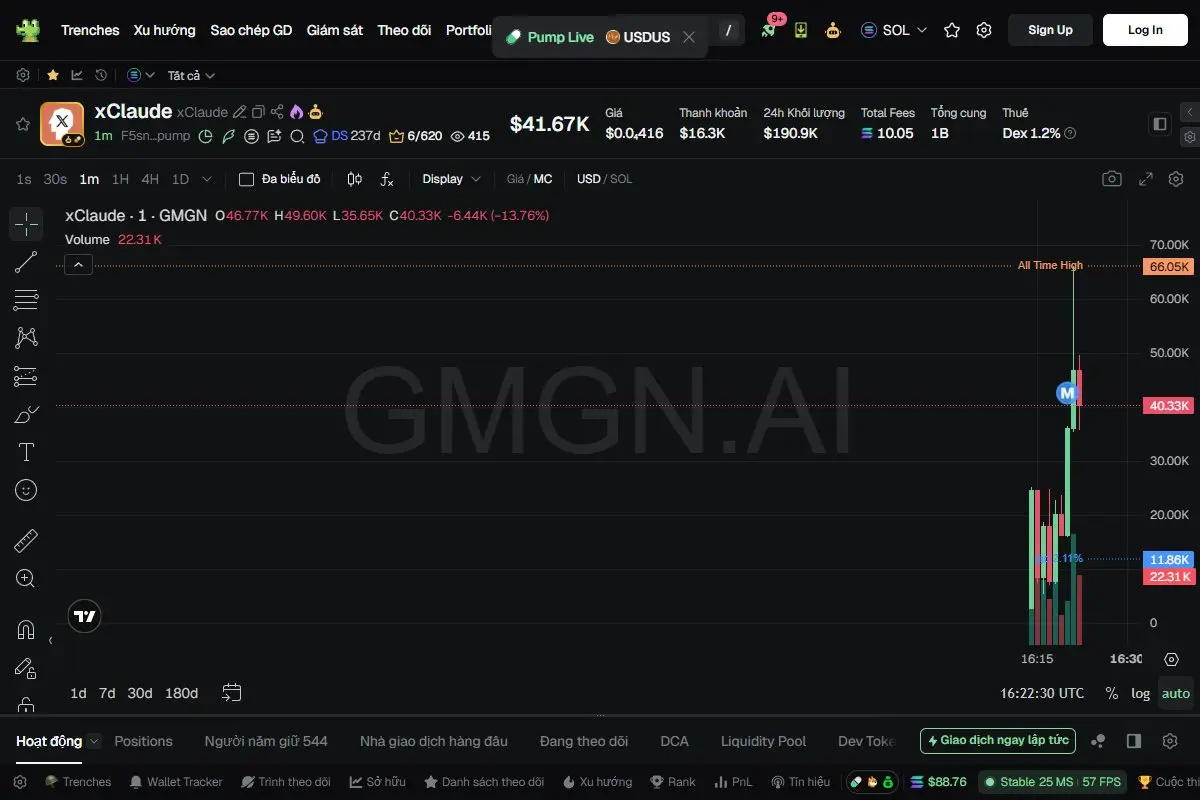Open the Display dropdown
The image size is (1200, 800).
[451, 179]
